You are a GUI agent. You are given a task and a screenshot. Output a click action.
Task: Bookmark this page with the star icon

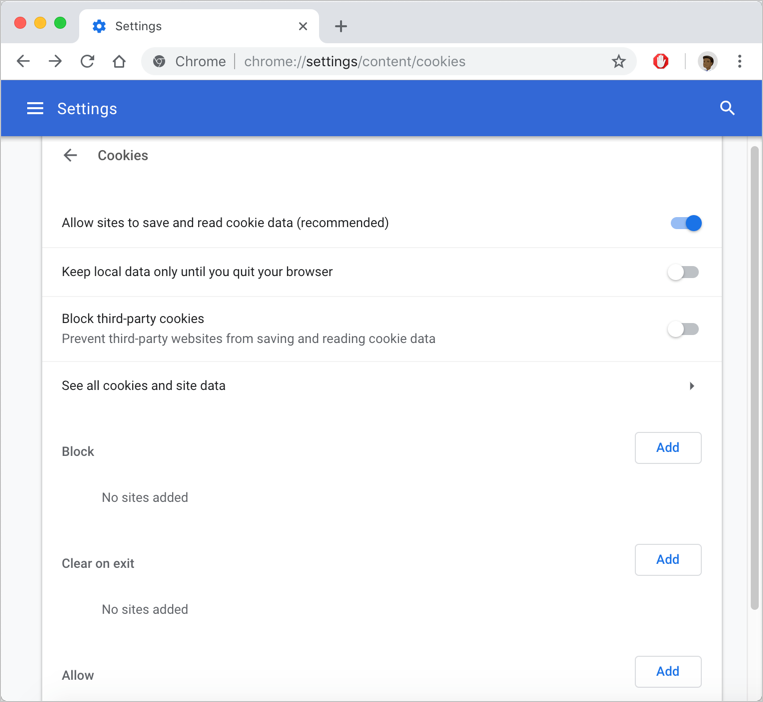618,61
